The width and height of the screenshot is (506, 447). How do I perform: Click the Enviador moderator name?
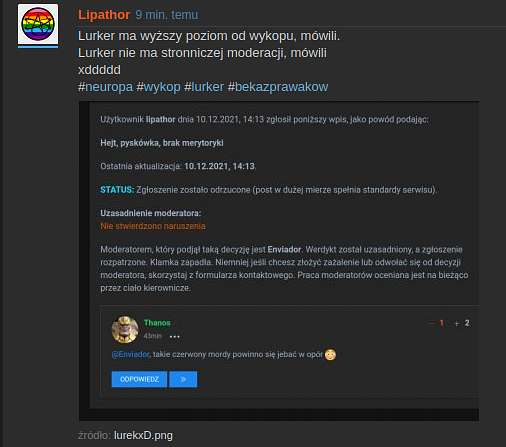pyautogui.click(x=284, y=249)
